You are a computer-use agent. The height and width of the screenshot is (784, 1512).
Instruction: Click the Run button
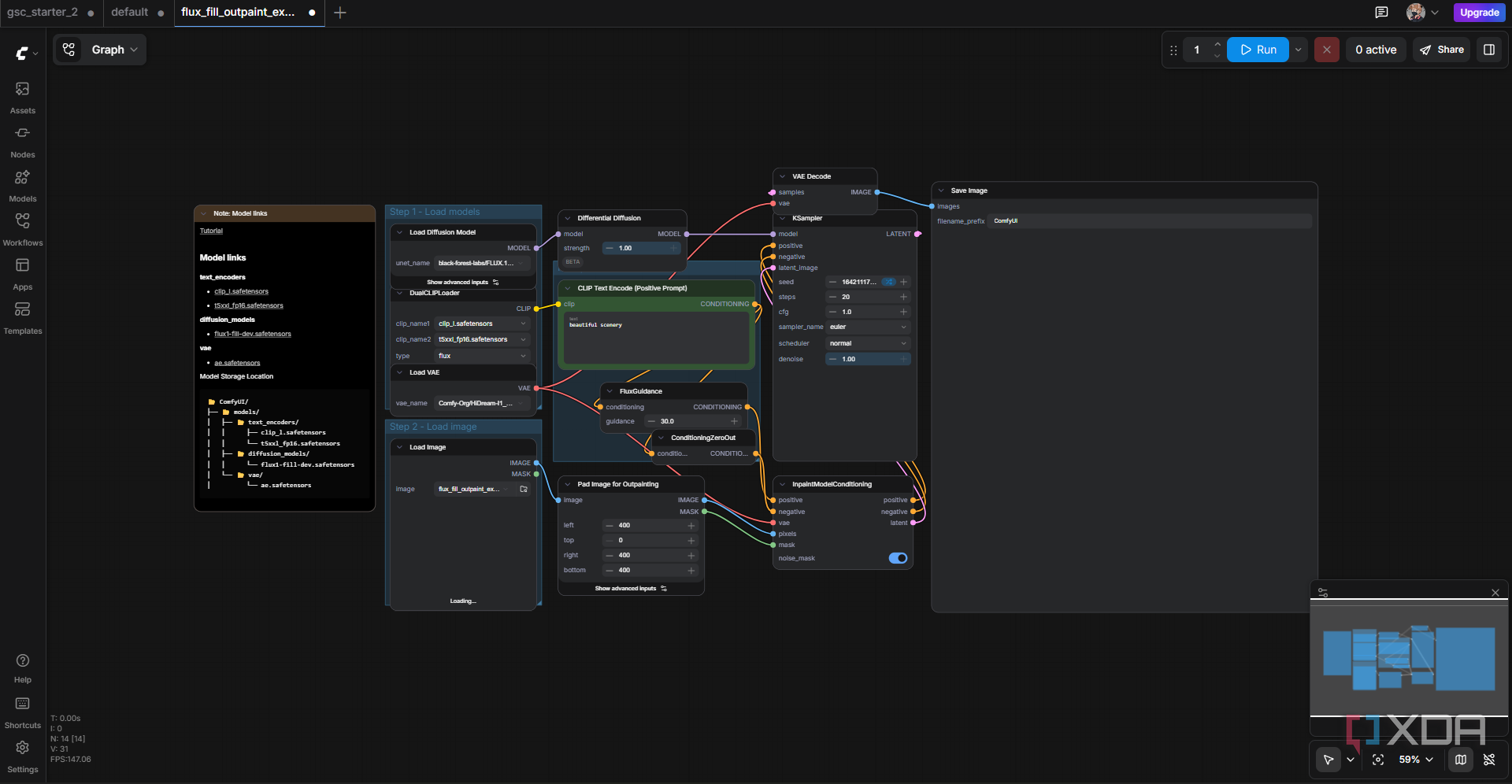[1258, 50]
